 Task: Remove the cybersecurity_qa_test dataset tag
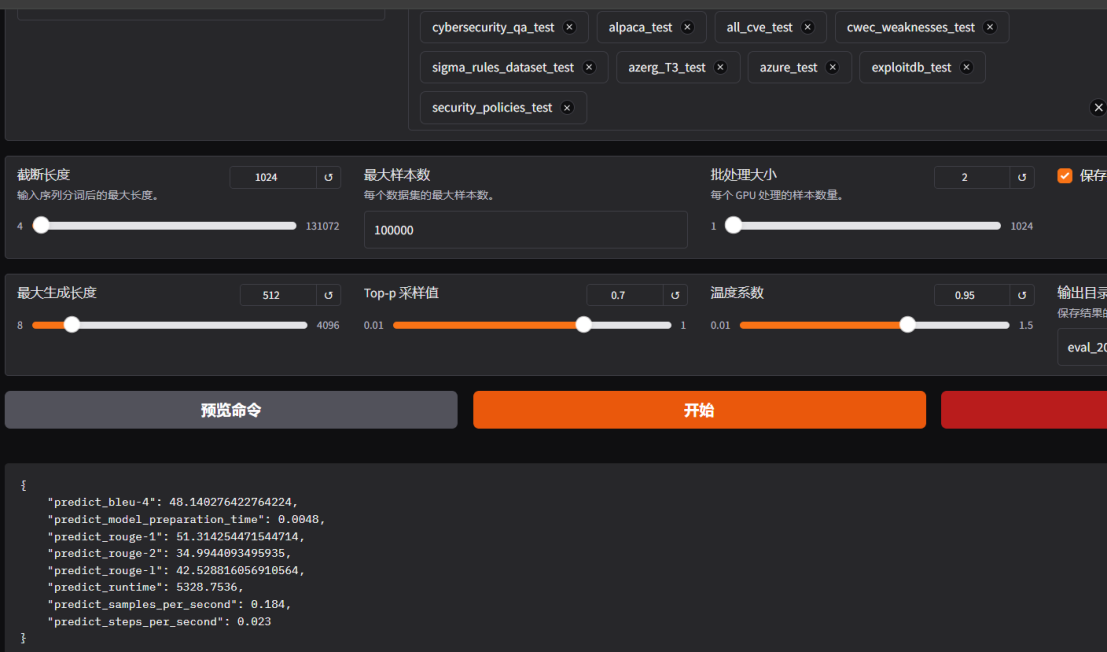click(x=569, y=28)
